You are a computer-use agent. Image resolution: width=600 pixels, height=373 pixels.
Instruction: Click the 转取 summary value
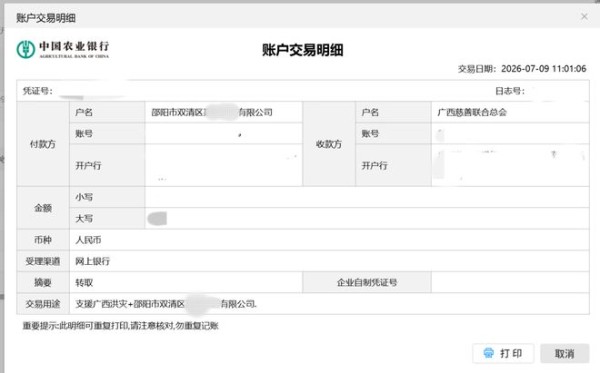pyautogui.click(x=84, y=283)
